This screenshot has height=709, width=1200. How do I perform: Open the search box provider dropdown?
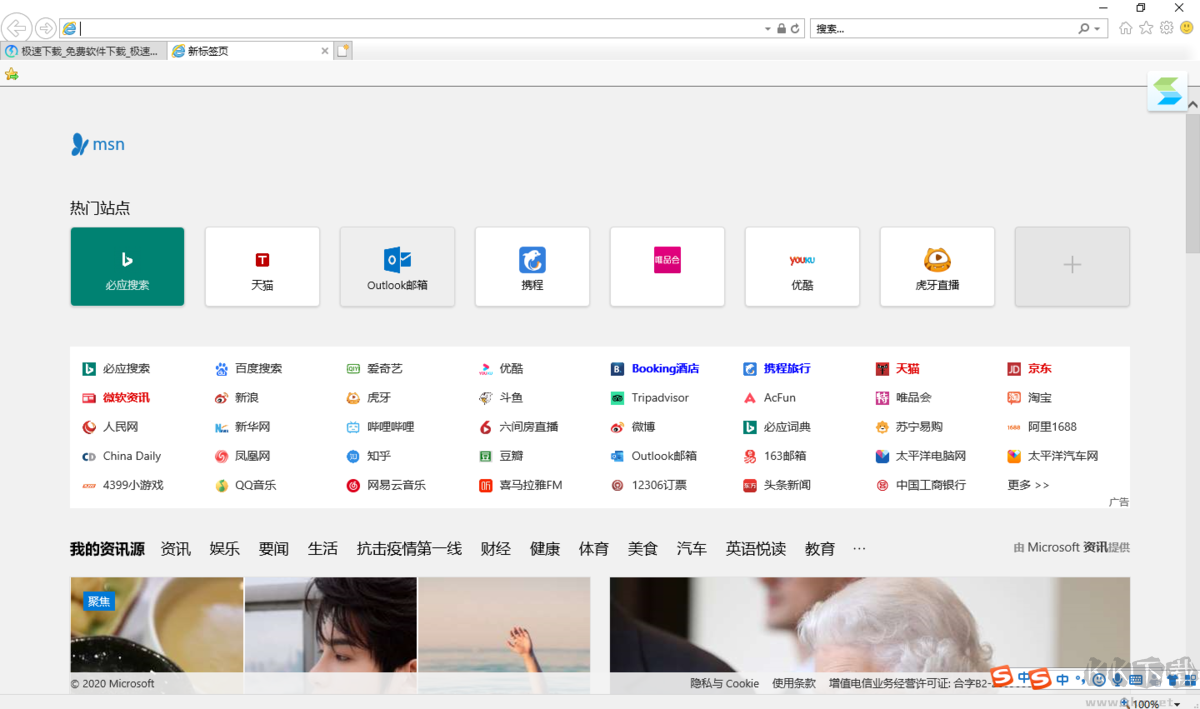coord(1096,28)
